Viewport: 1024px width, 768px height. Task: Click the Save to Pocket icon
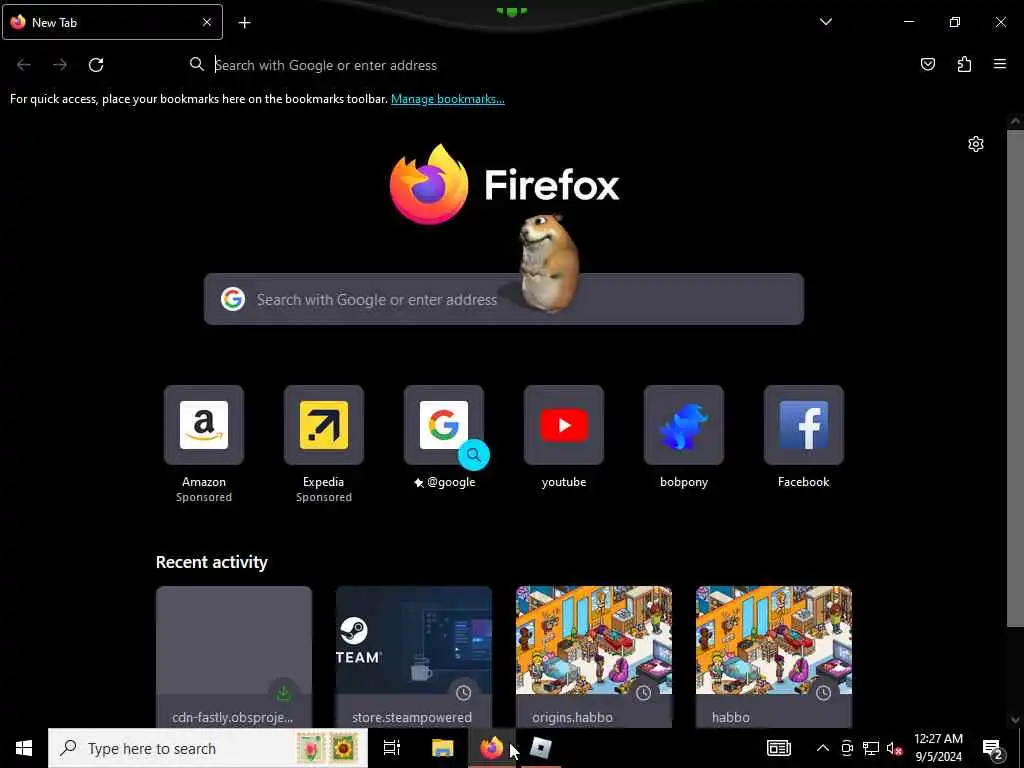point(927,64)
